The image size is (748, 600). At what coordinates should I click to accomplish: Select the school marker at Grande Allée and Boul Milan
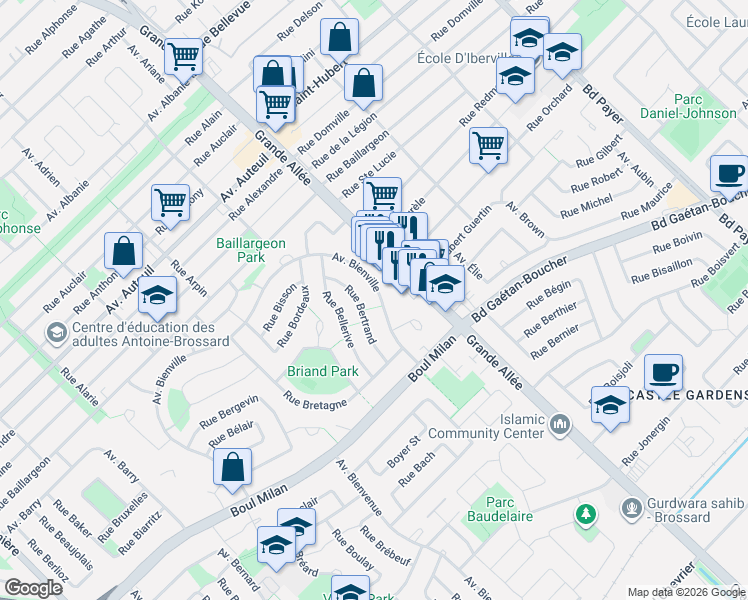coord(445,285)
